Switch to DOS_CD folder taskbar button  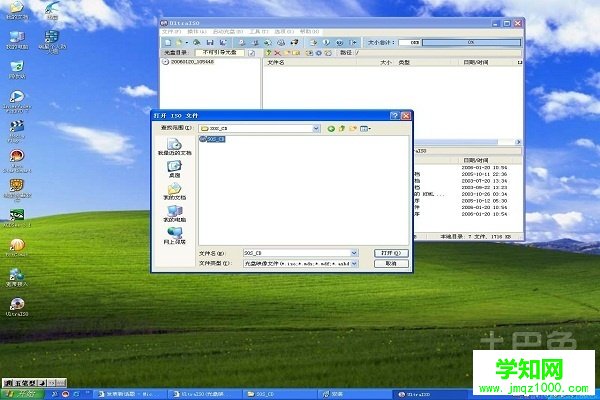(280, 394)
